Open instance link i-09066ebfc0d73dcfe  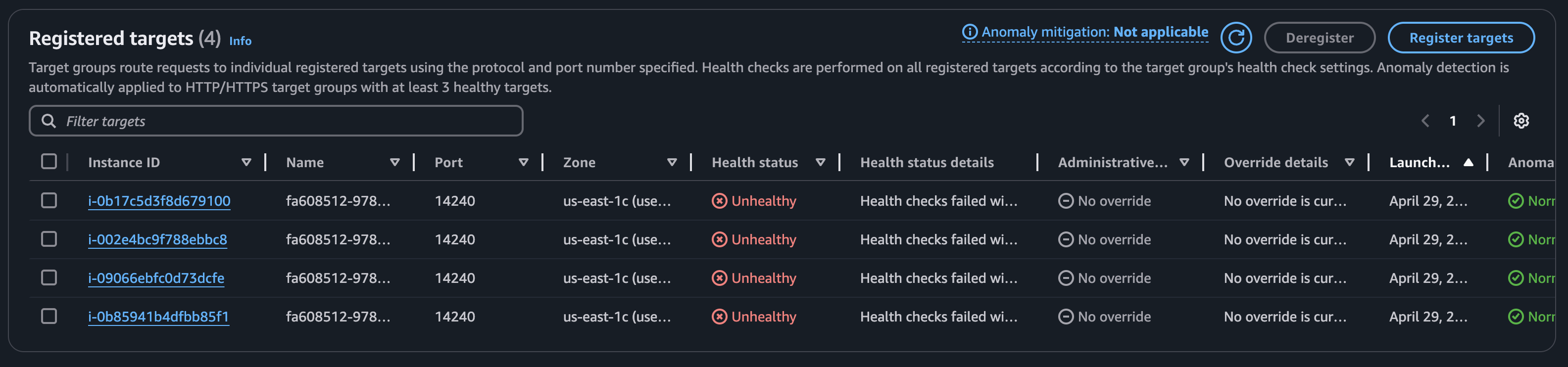156,278
